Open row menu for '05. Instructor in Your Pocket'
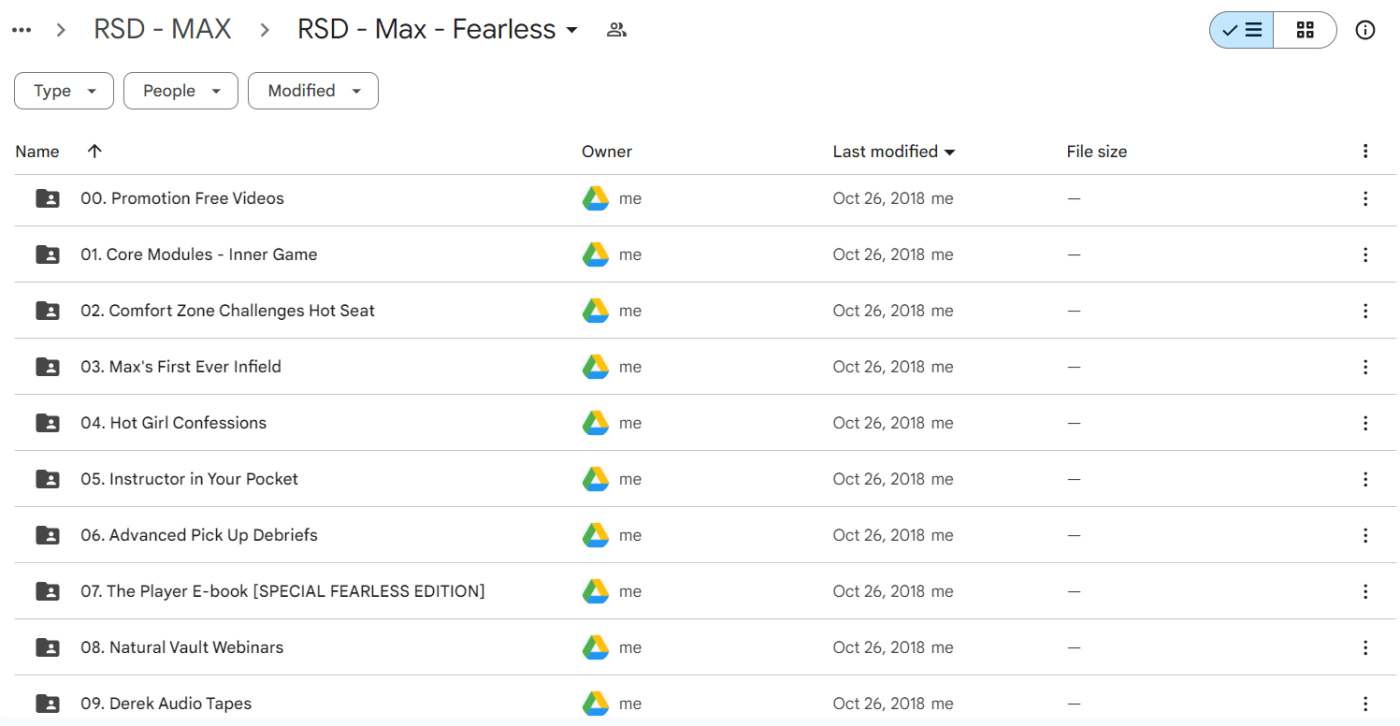Viewport: 1400px width, 726px height. point(1366,479)
